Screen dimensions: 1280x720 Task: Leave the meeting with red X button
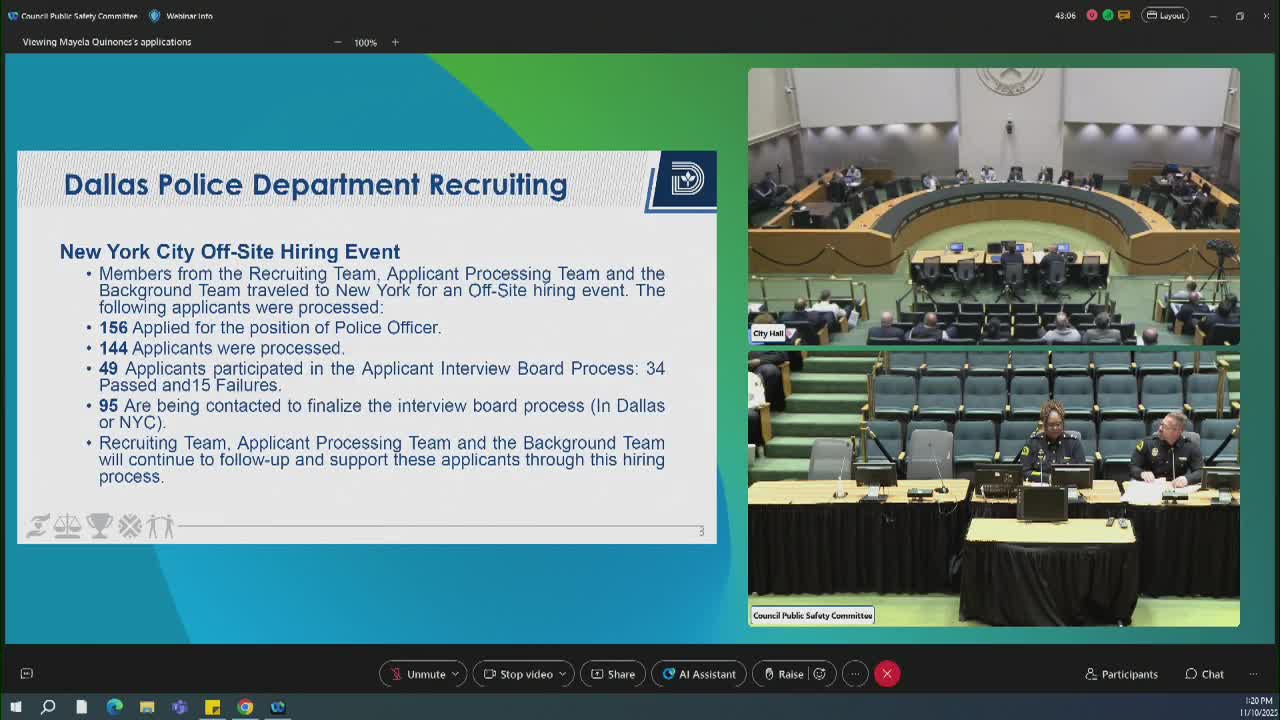point(887,674)
